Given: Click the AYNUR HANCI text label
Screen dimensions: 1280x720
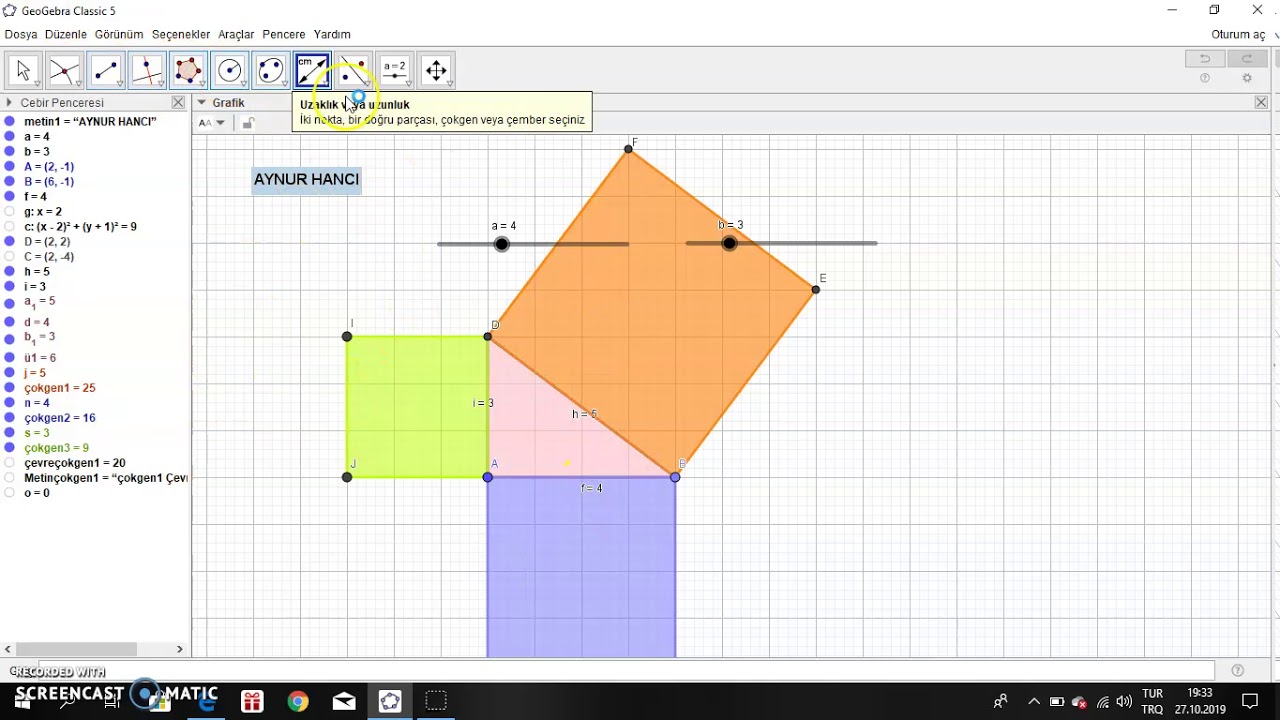Looking at the screenshot, I should [306, 180].
